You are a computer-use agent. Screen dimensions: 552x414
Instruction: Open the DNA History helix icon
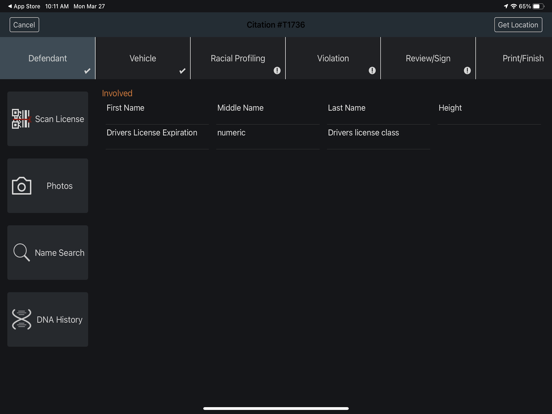point(21,319)
